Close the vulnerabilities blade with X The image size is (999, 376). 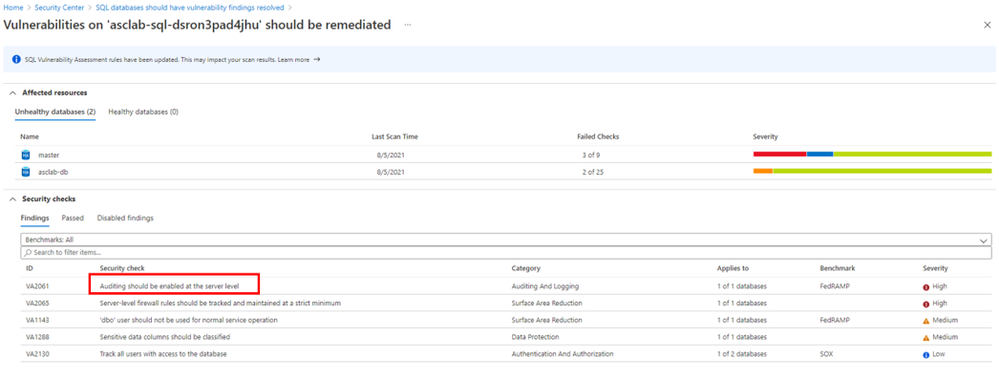tap(988, 25)
